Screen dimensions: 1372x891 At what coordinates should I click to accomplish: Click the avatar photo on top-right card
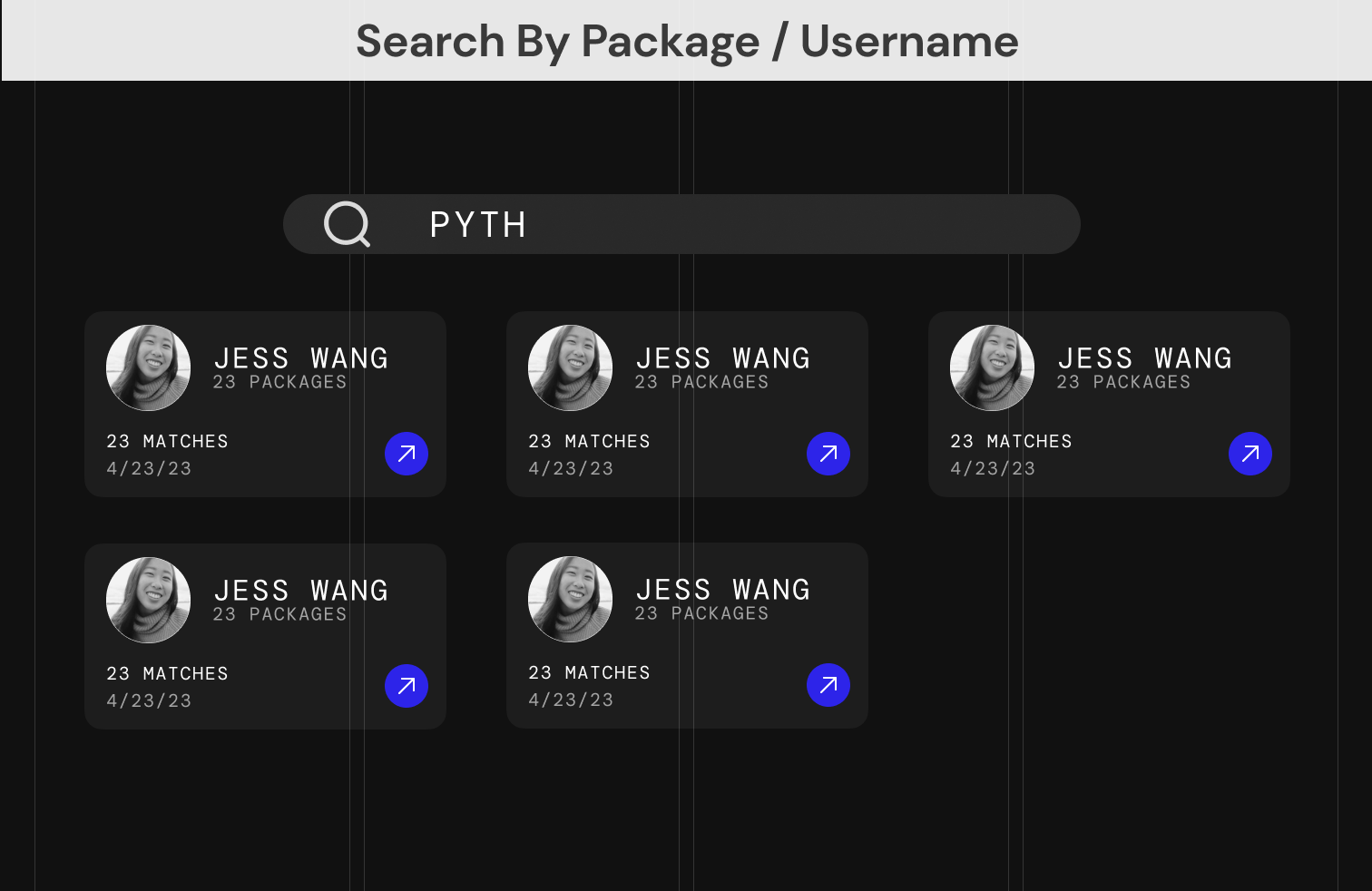pyautogui.click(x=993, y=367)
